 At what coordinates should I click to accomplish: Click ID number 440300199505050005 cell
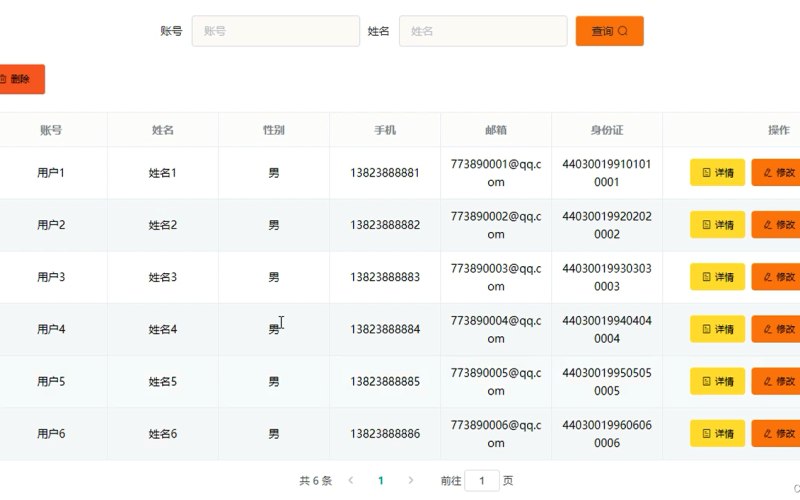607,381
